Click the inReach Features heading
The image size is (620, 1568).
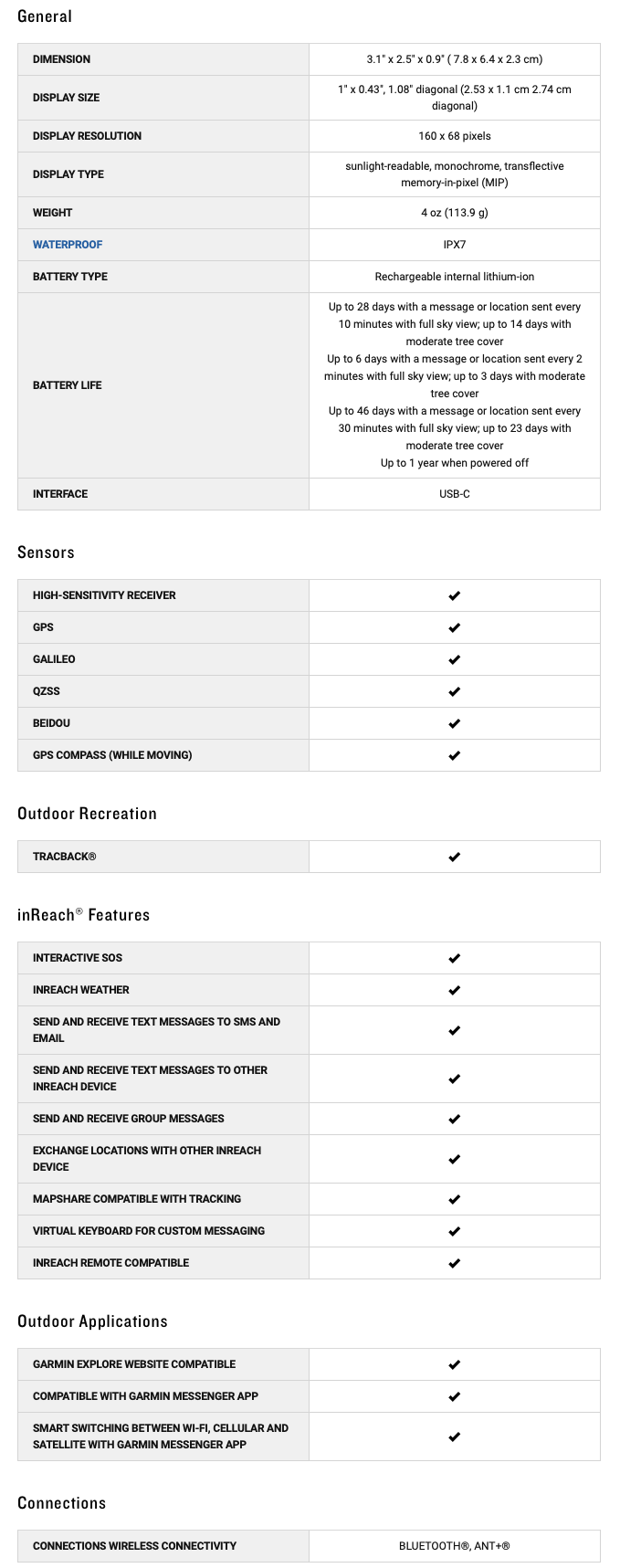pyautogui.click(x=83, y=915)
